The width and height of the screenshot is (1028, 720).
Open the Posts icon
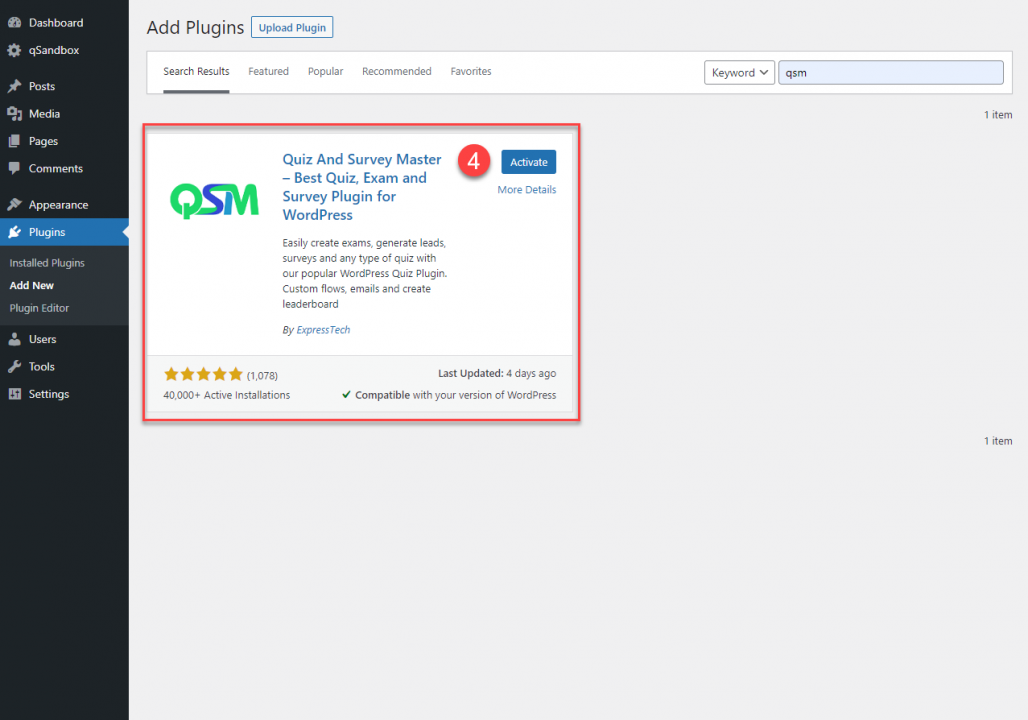point(15,85)
